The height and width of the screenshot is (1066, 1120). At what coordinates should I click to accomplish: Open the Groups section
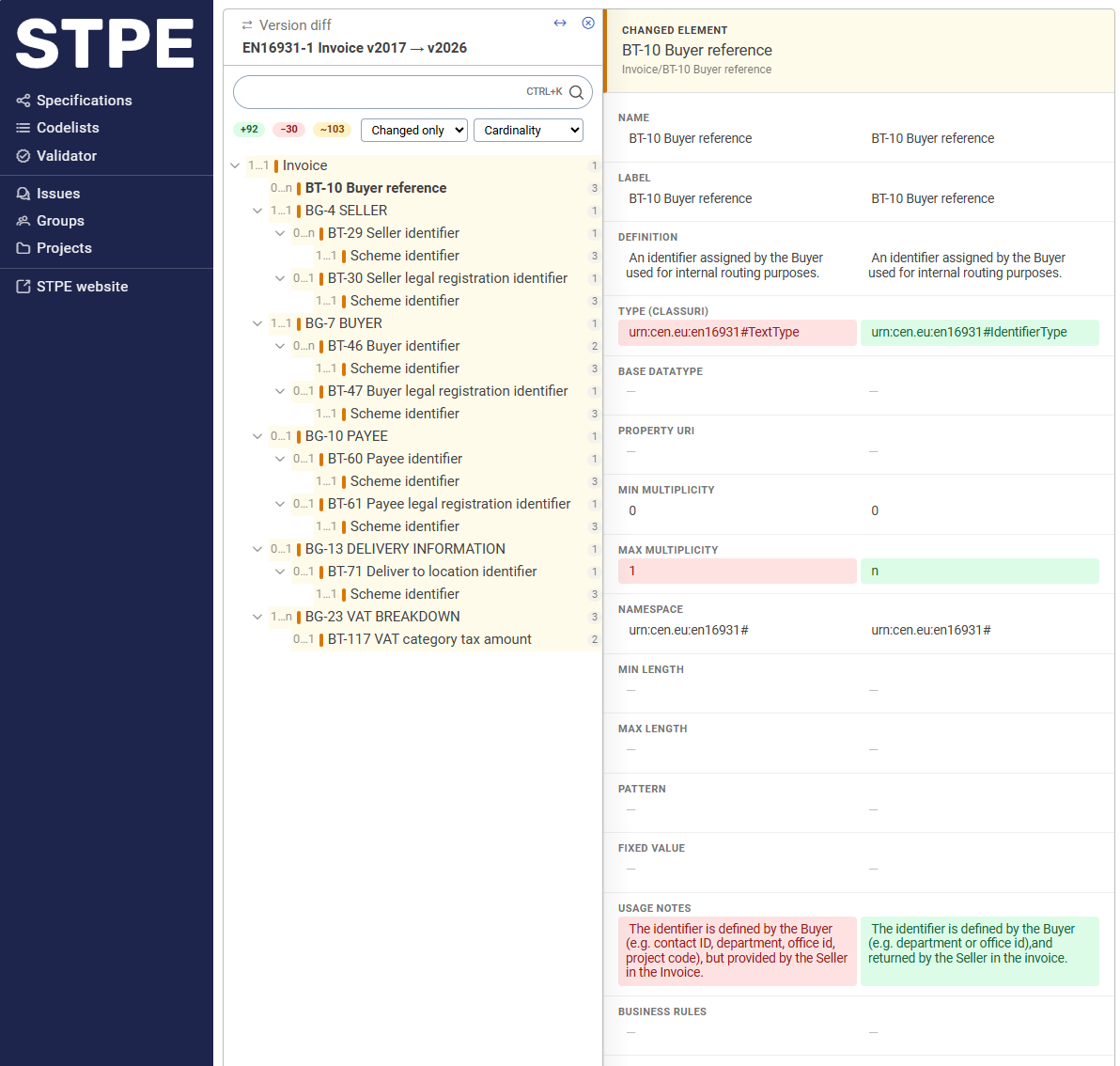60,221
